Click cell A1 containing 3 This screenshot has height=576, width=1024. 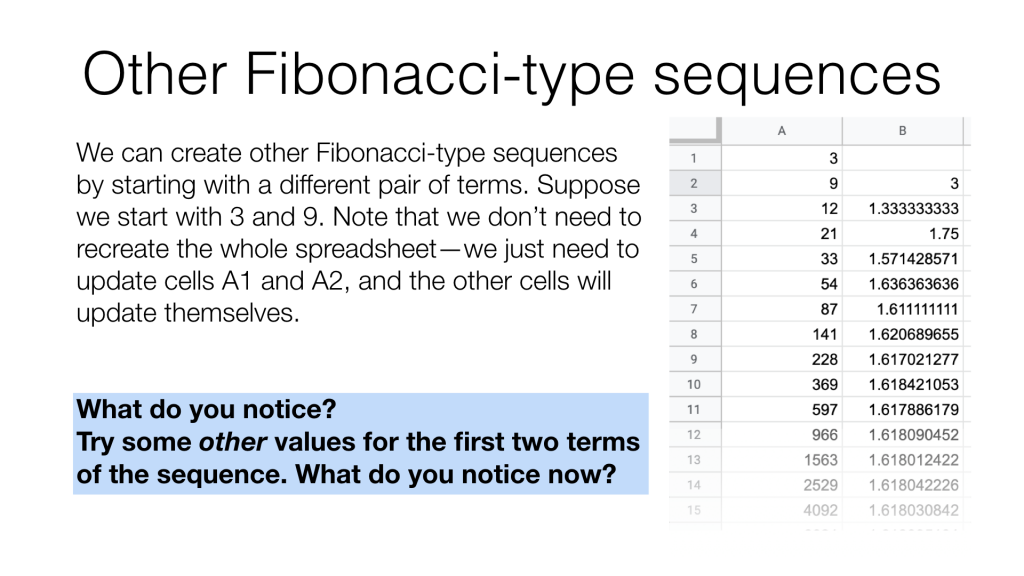click(781, 158)
